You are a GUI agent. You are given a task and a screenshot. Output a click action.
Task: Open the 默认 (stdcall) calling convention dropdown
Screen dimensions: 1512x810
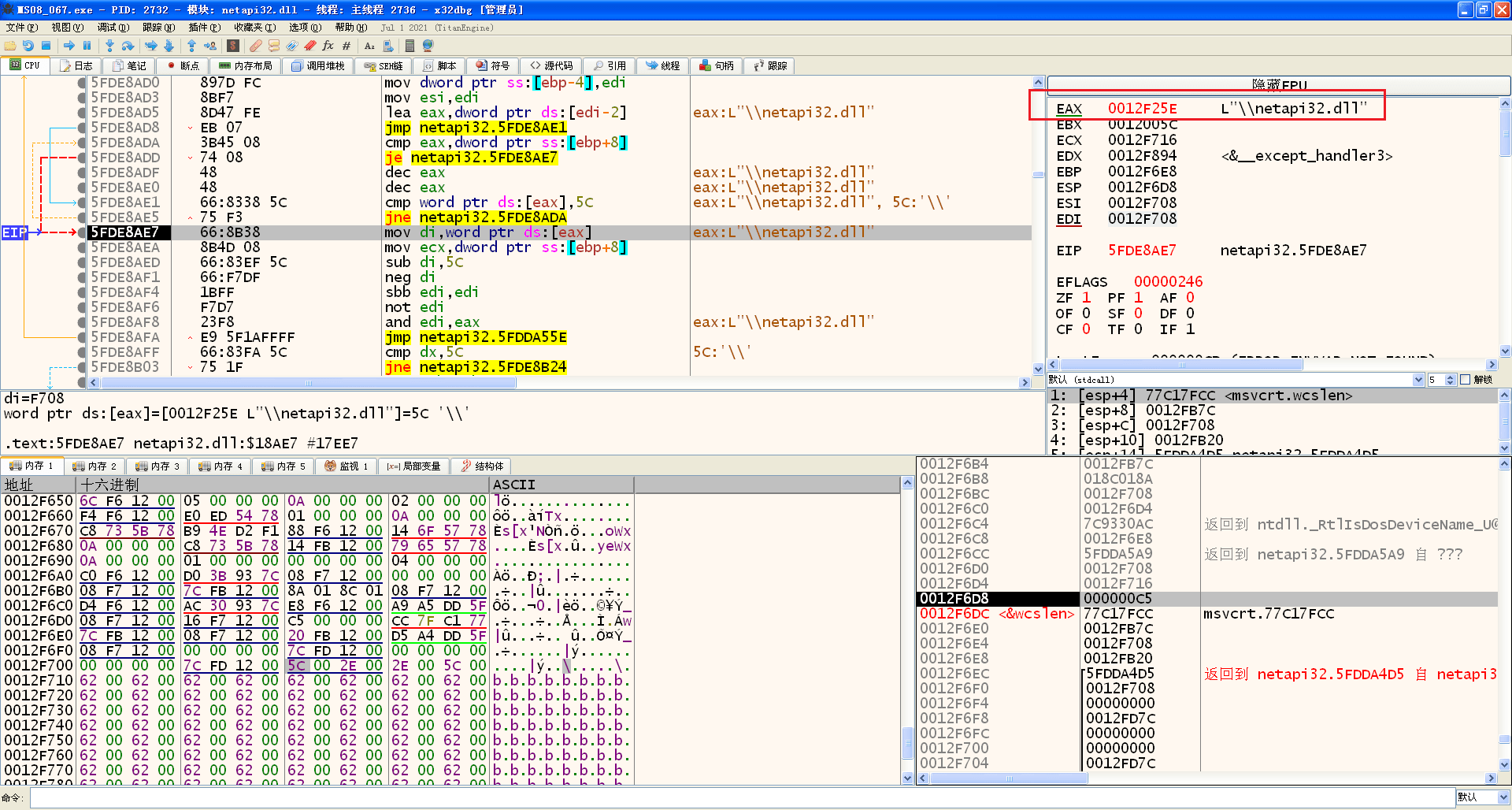click(x=1236, y=380)
